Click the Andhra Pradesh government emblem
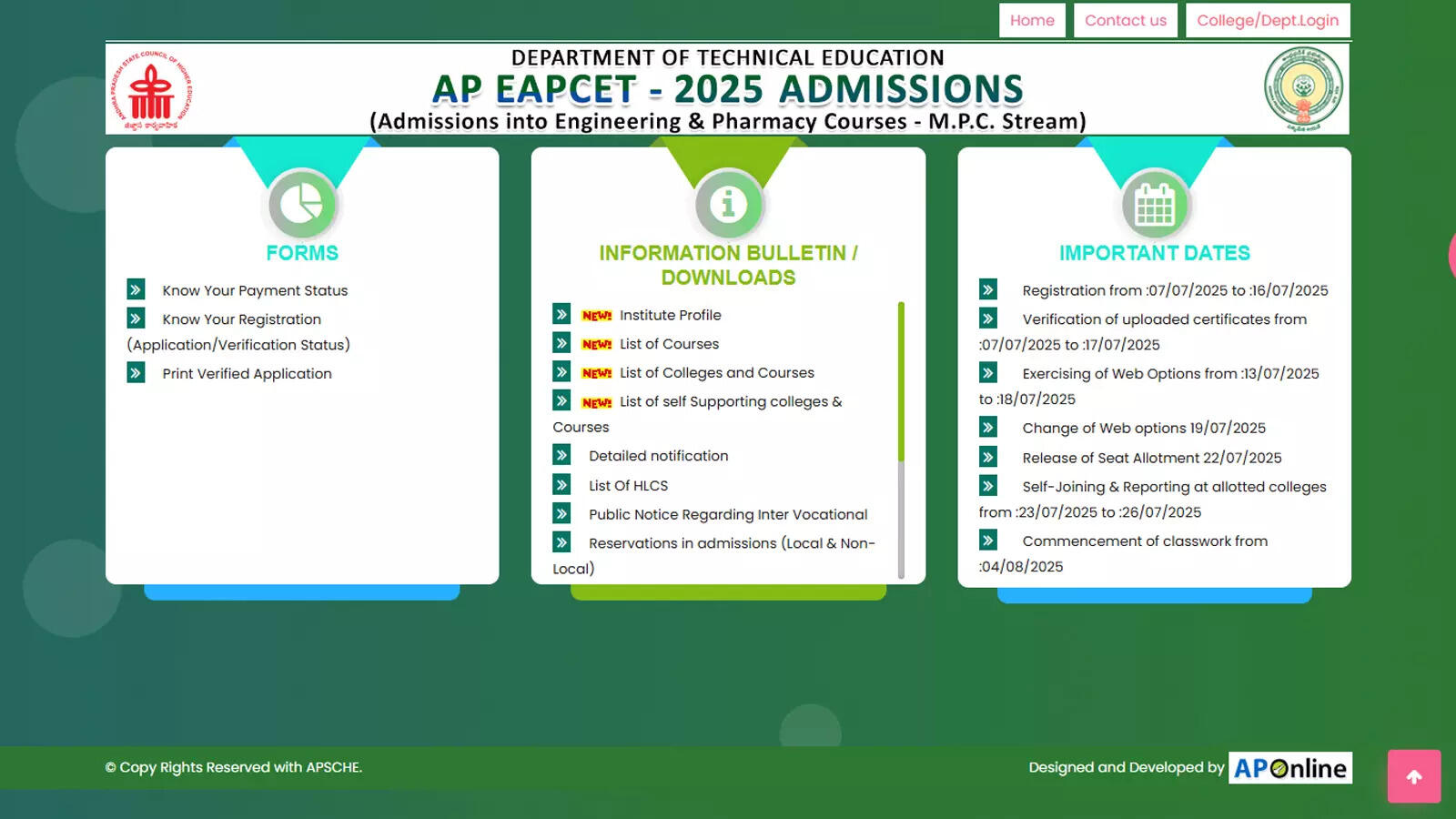This screenshot has width=1456, height=819. click(x=1303, y=90)
